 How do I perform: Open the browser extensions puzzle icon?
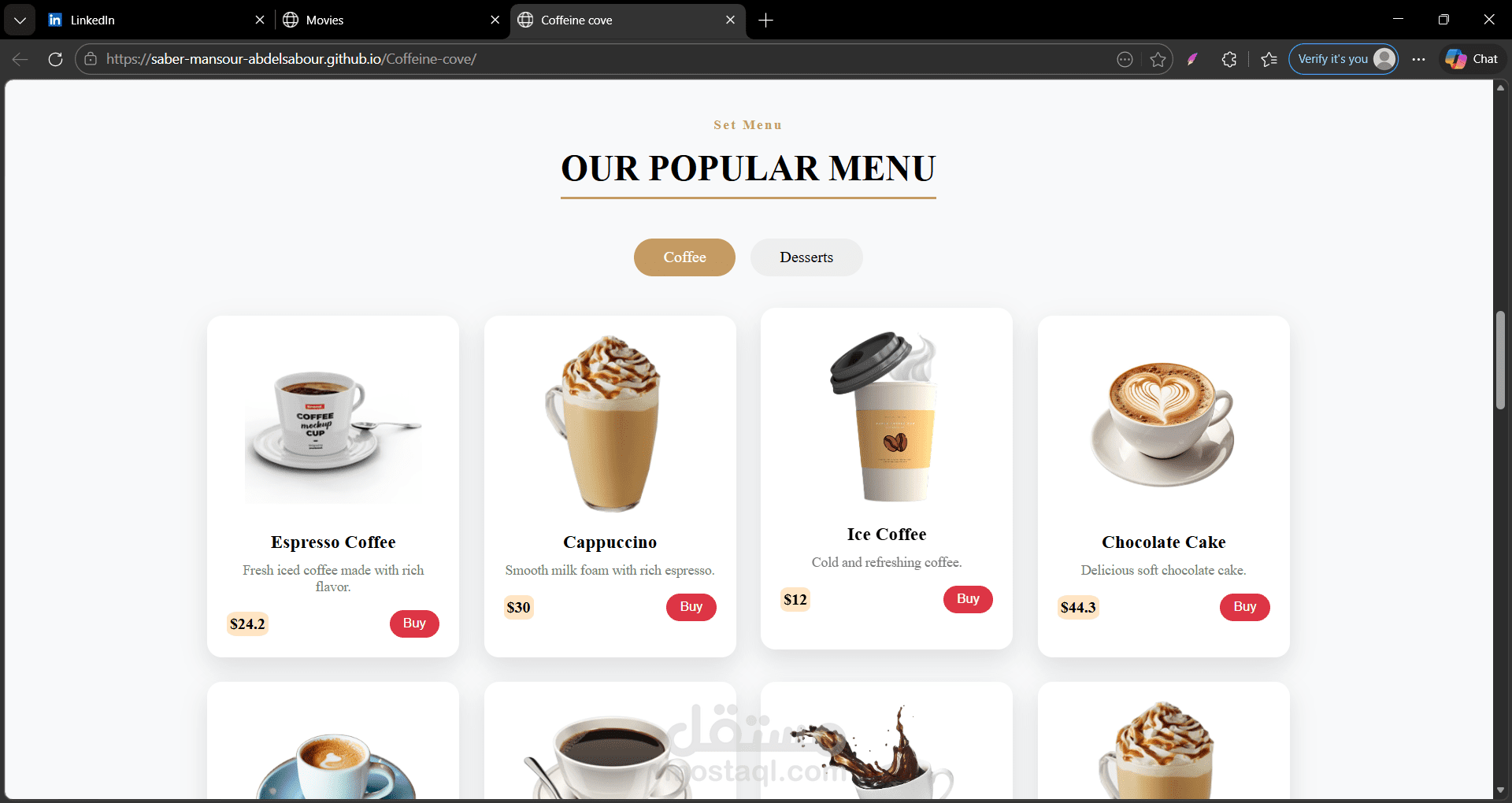[x=1228, y=59]
